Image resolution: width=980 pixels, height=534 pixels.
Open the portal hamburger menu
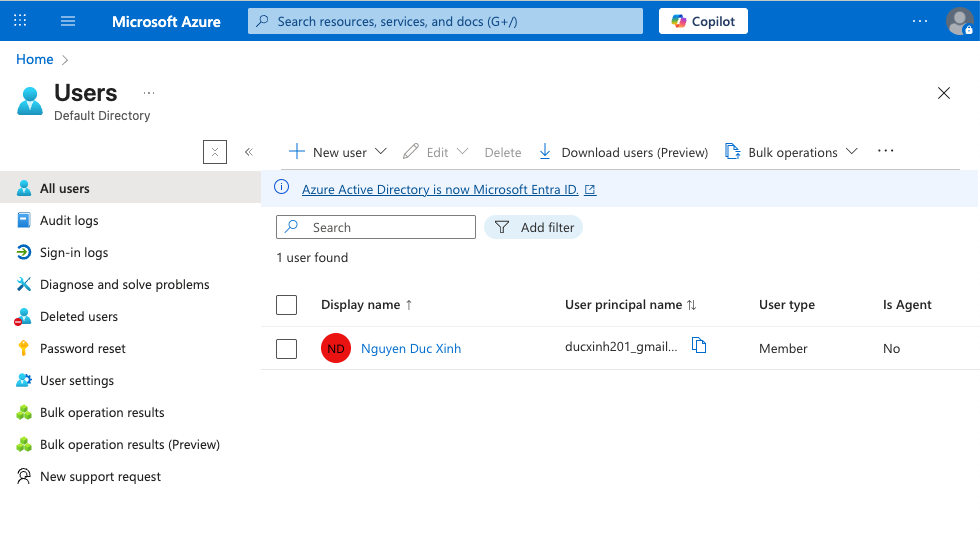click(x=68, y=21)
